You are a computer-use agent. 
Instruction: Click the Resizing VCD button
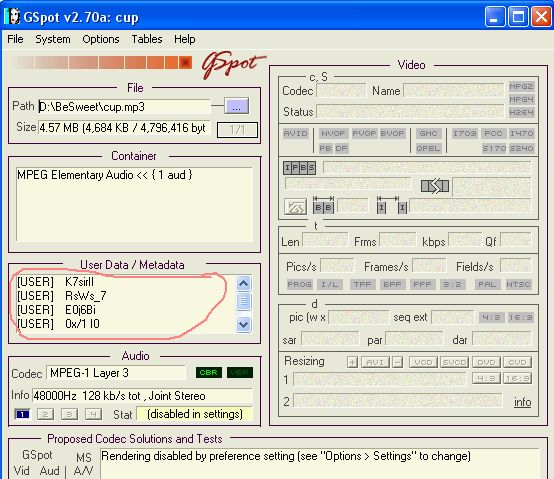423,362
